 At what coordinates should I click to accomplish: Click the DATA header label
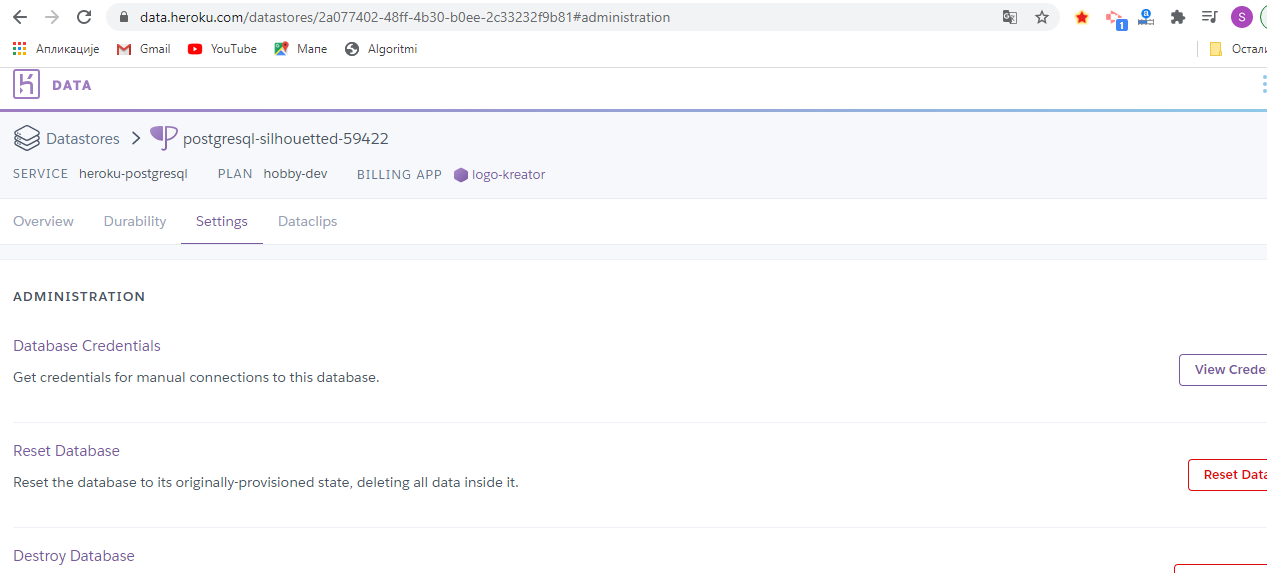(72, 86)
